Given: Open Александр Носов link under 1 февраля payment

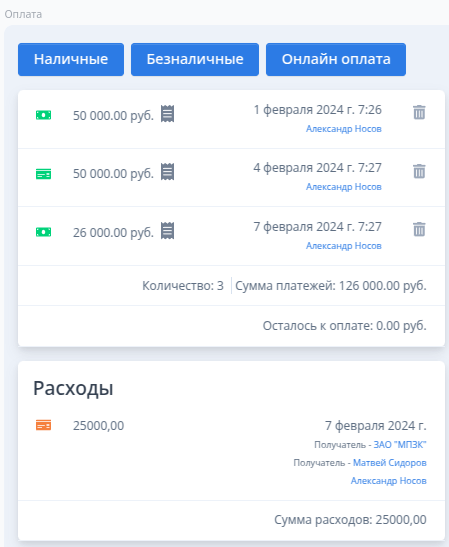Looking at the screenshot, I should pyautogui.click(x=344, y=129).
